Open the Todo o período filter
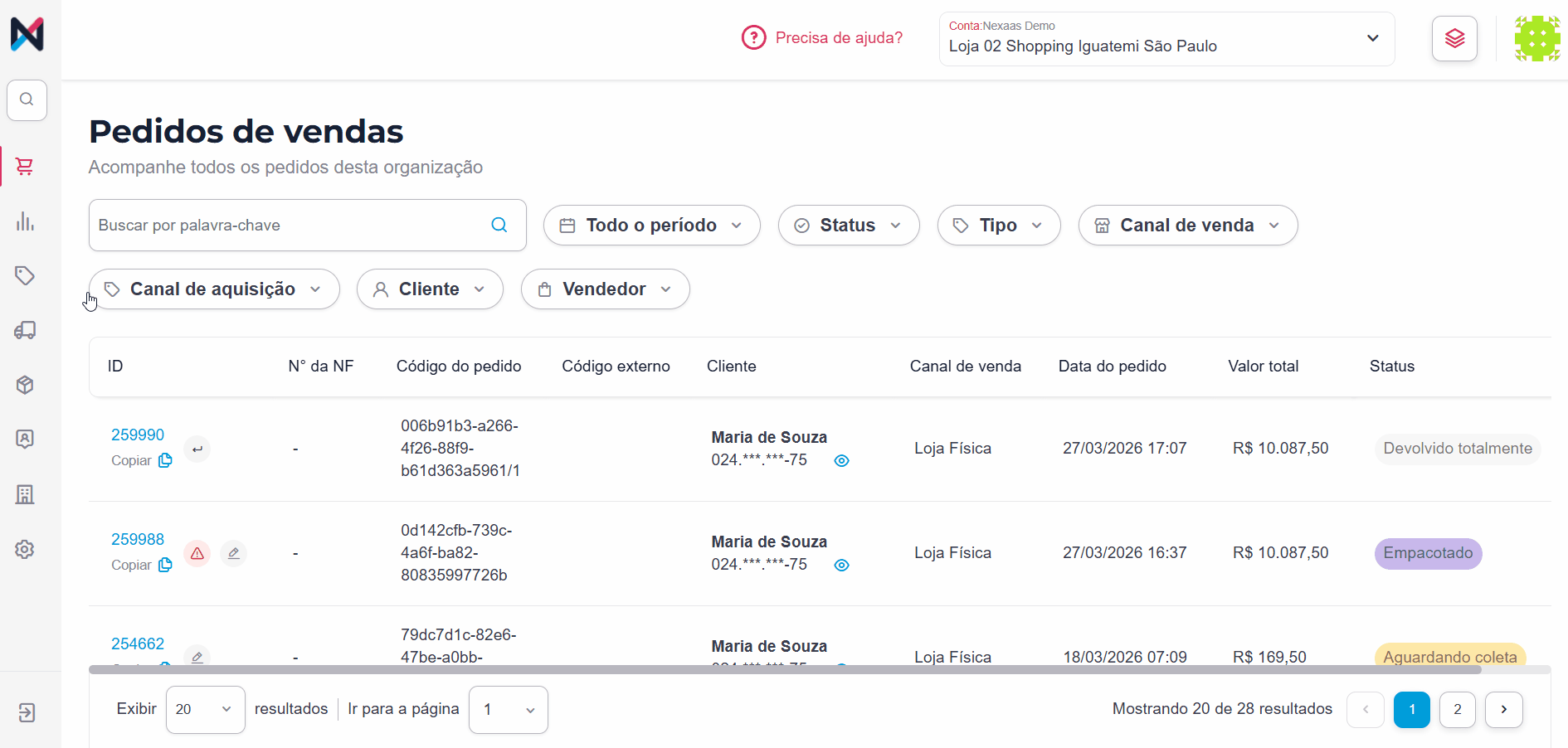 (651, 226)
